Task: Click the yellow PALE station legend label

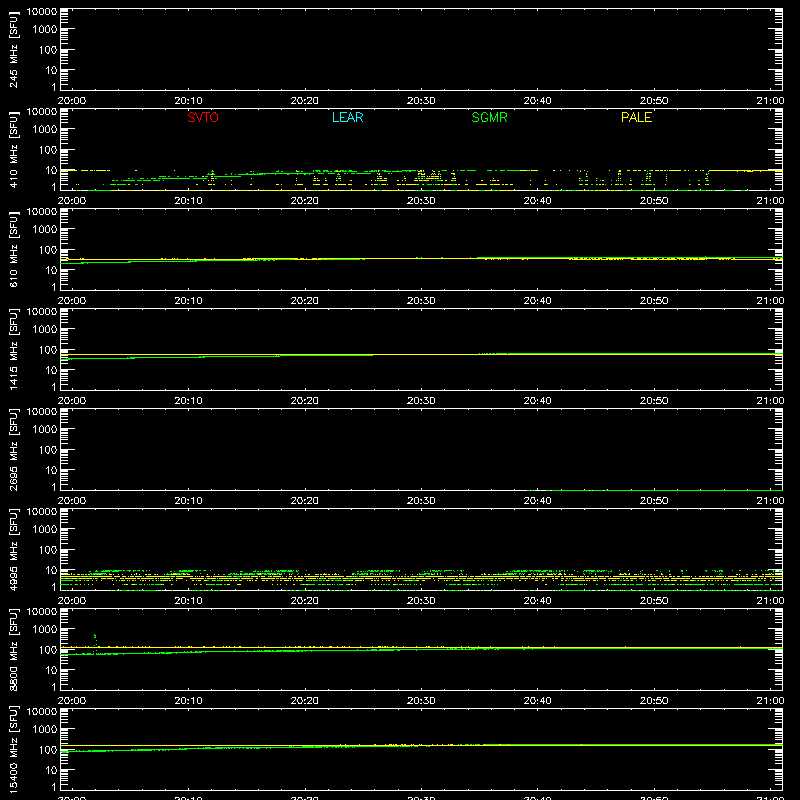Action: click(x=636, y=117)
